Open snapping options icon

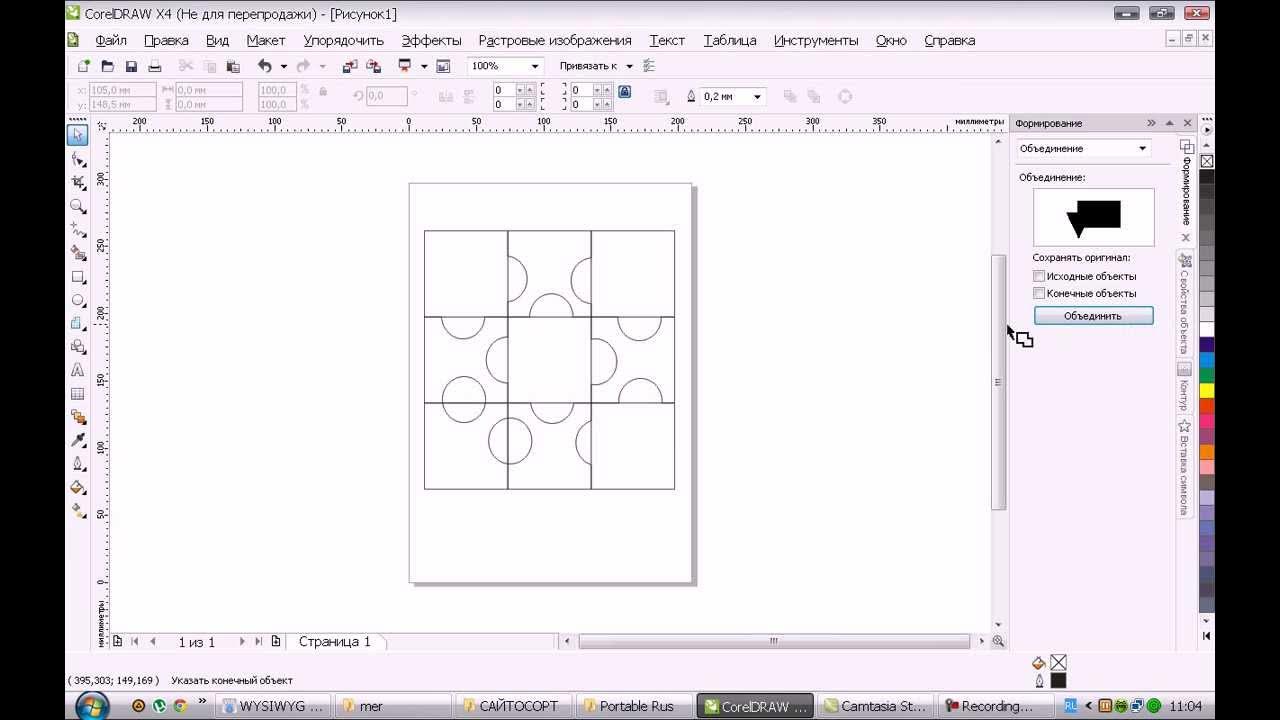pyautogui.click(x=649, y=66)
